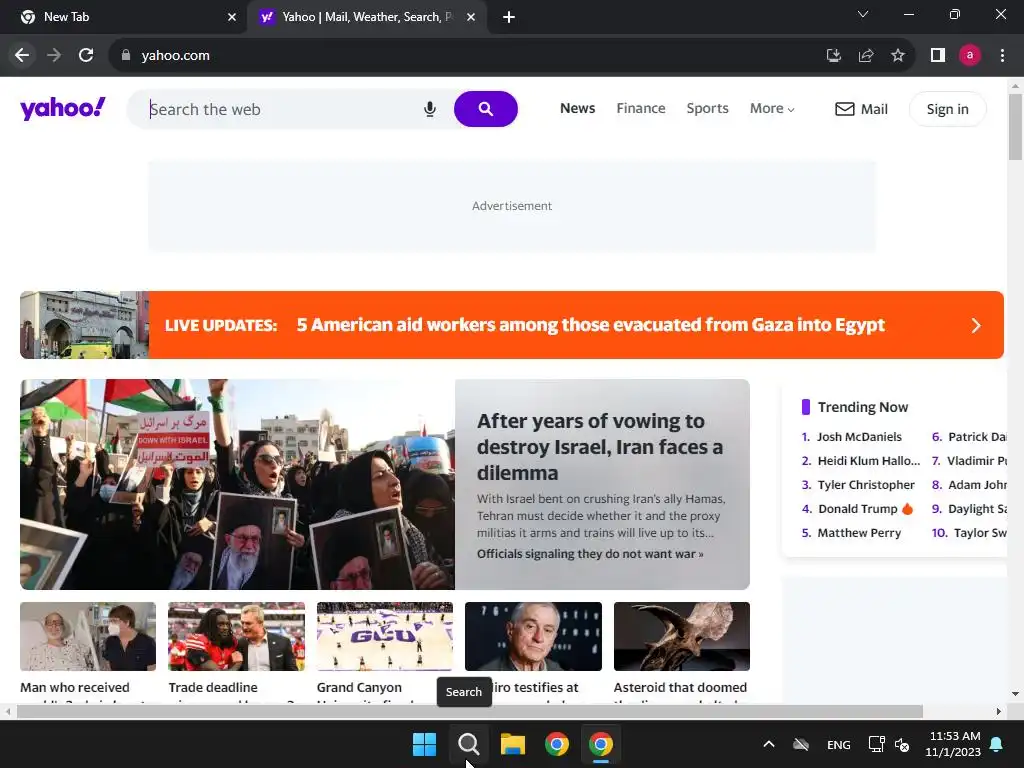Select the Yahoo Mail, Weather tab

[x=366, y=17]
